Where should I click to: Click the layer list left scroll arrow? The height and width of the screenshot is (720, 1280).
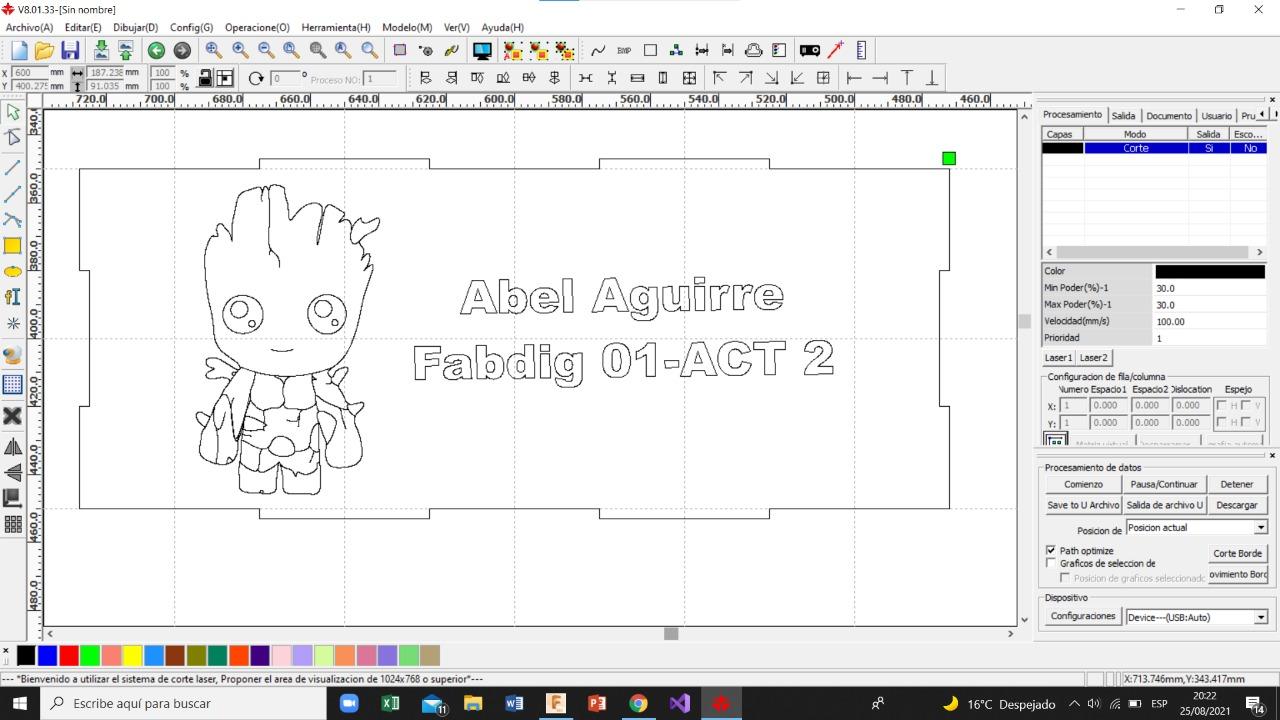point(1049,252)
